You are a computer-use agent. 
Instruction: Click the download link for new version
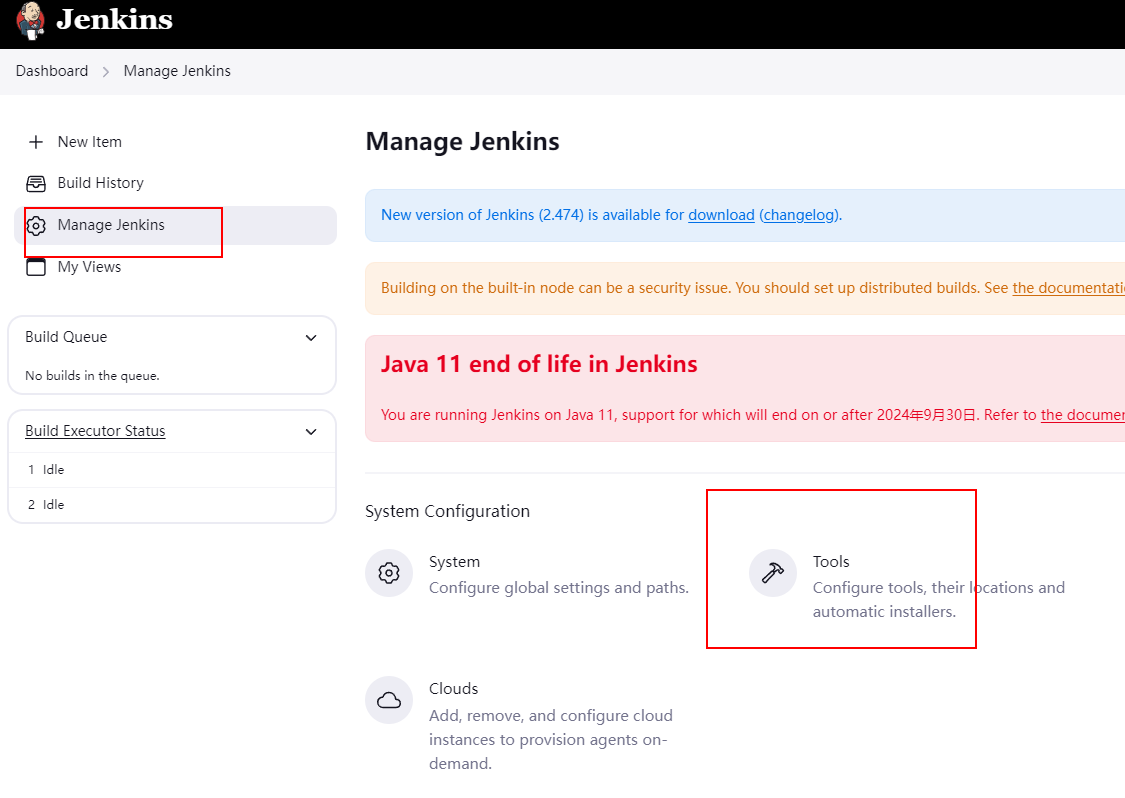point(721,215)
